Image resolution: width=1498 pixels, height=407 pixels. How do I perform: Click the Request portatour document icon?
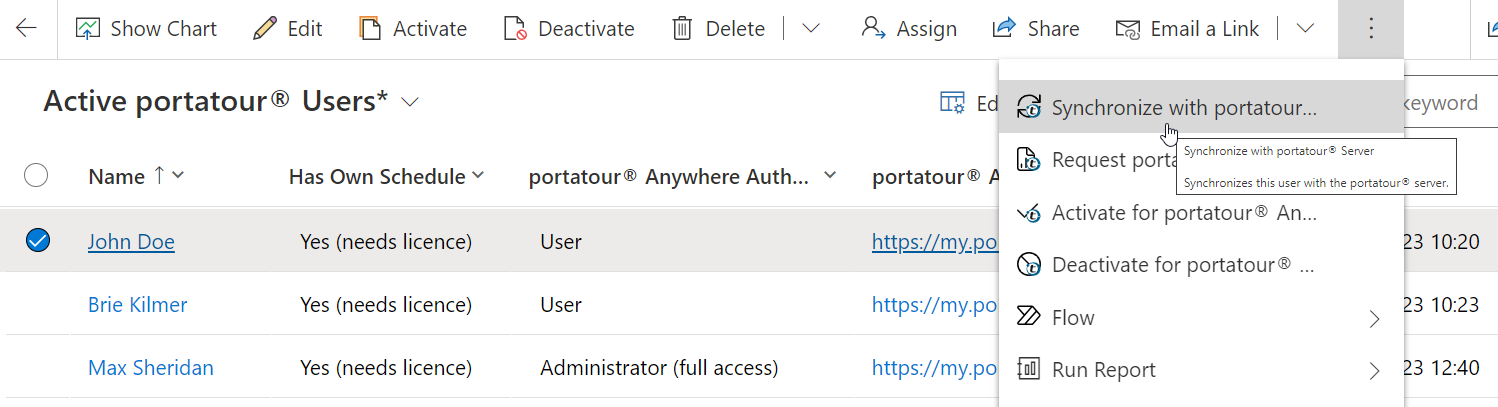(x=1029, y=160)
